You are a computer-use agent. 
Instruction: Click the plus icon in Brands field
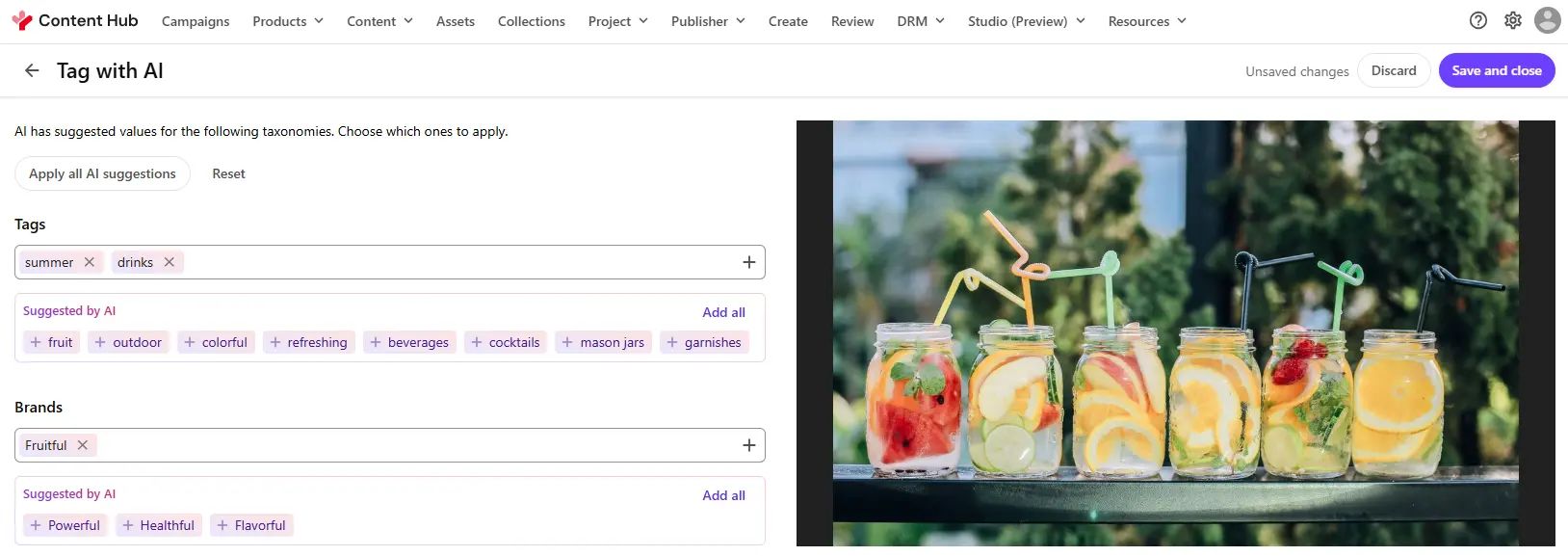click(748, 445)
